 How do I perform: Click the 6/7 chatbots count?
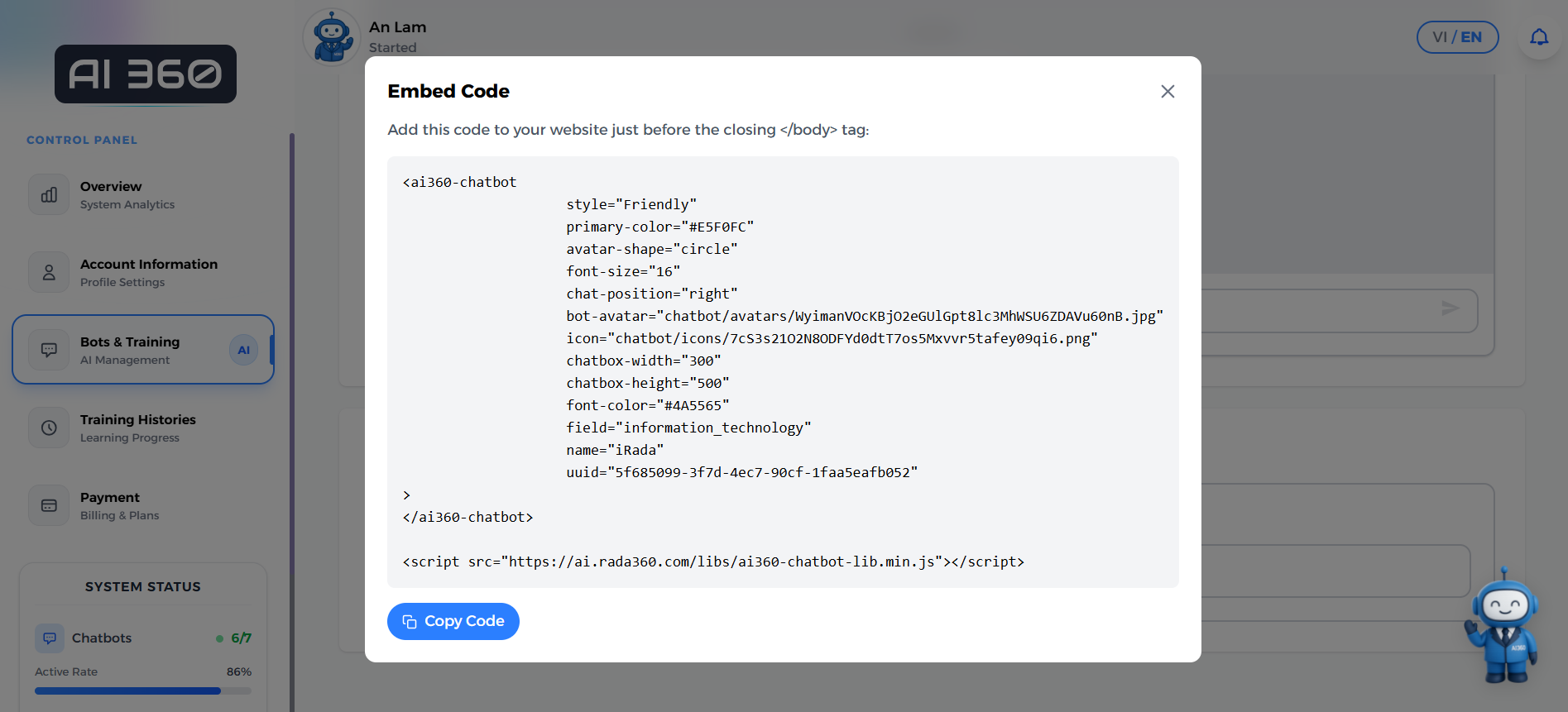tap(241, 638)
